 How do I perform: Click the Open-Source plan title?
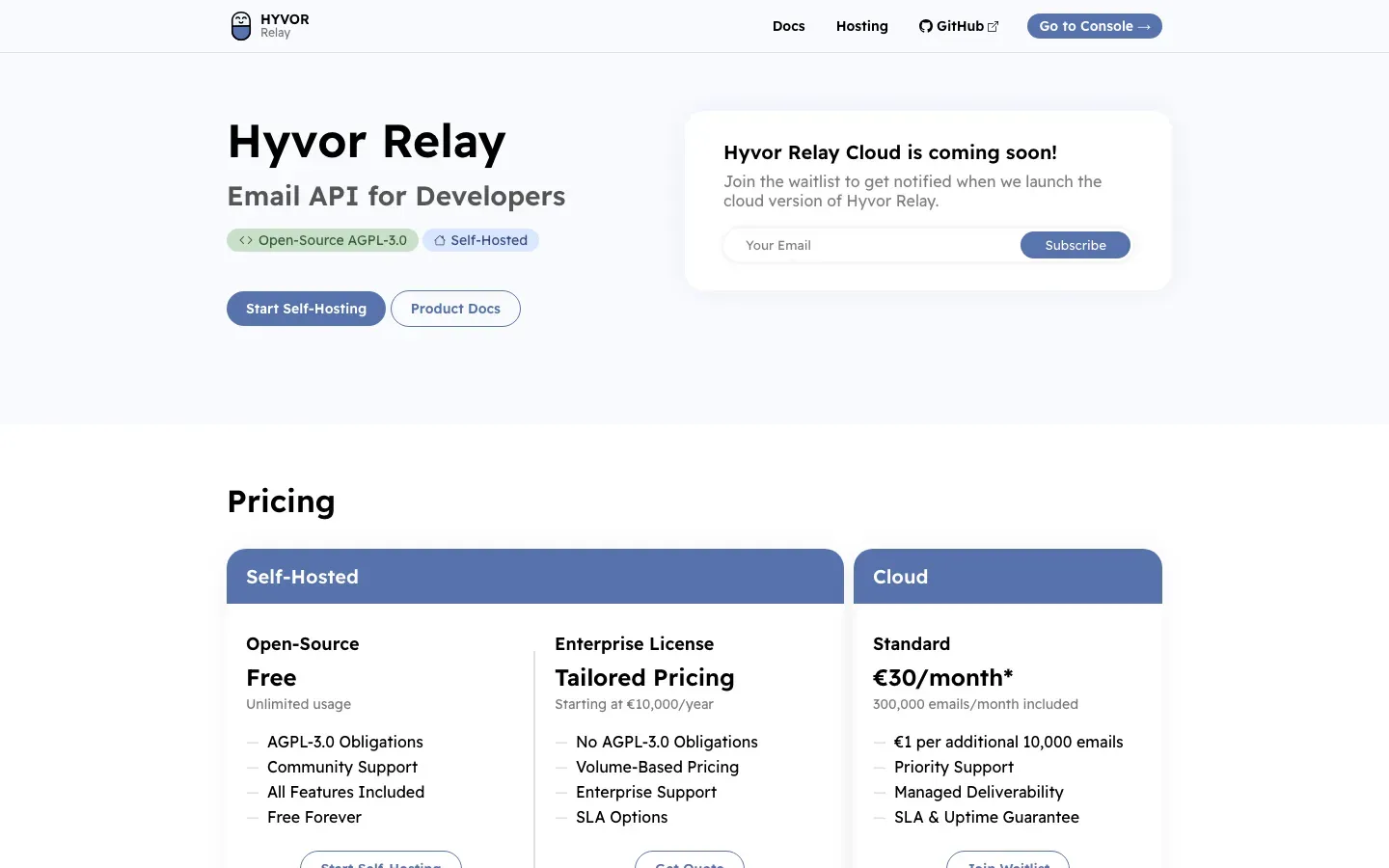[x=303, y=644]
